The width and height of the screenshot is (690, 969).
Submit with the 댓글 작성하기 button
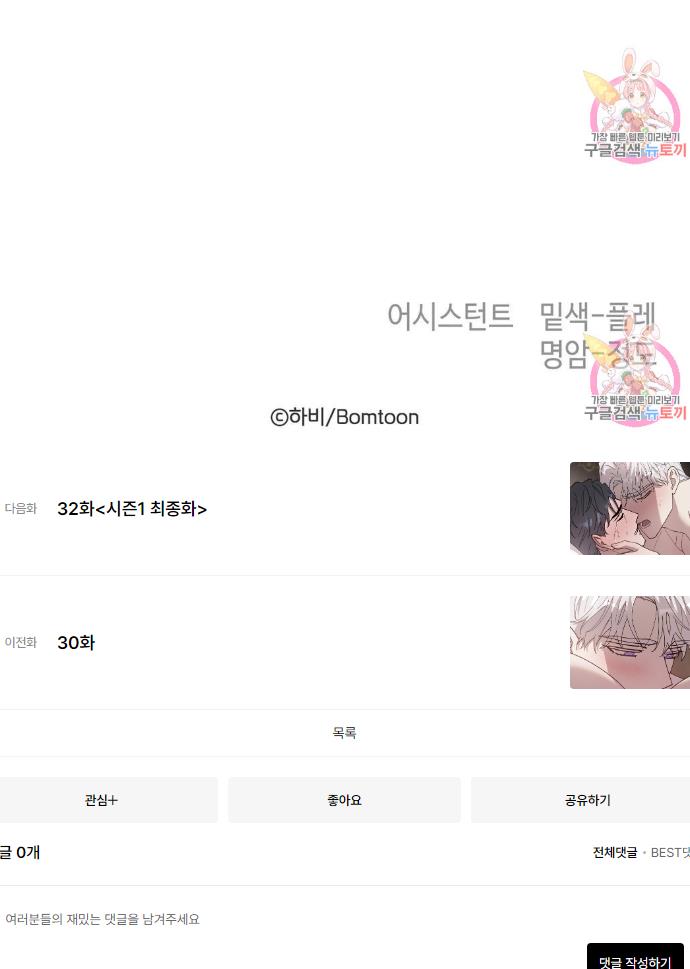click(x=635, y=958)
